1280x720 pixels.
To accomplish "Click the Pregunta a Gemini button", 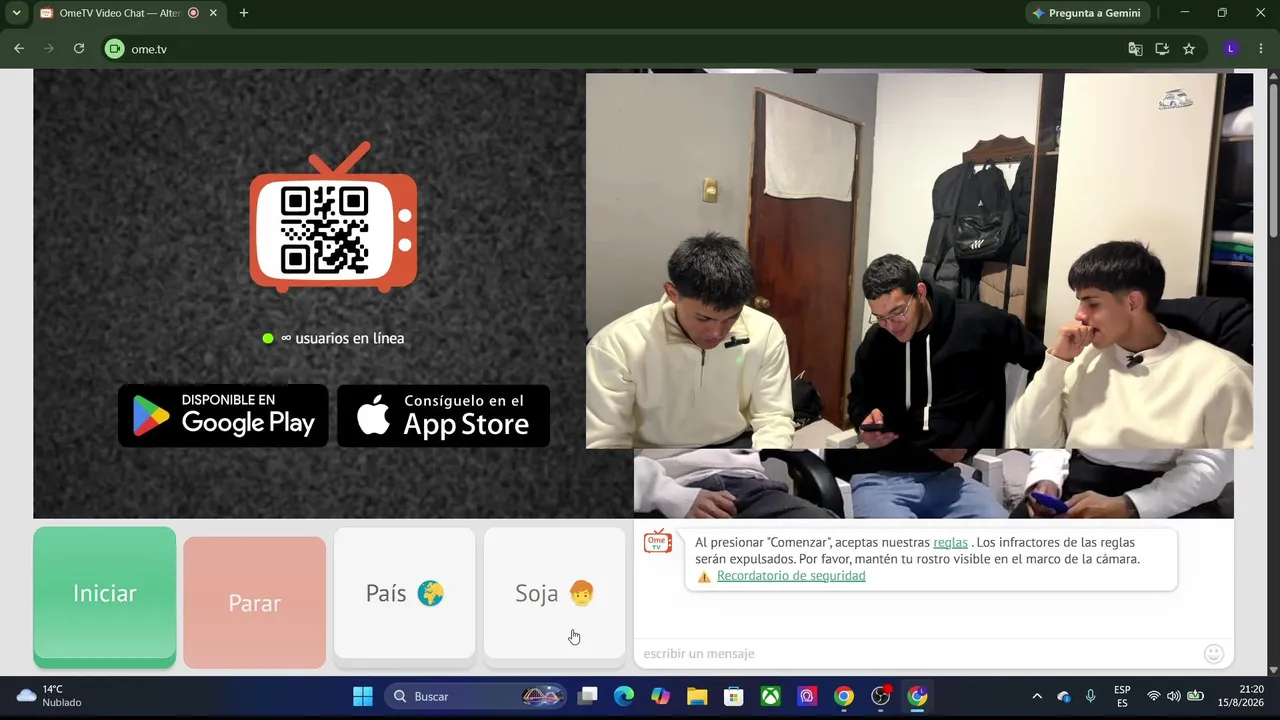I will click(x=1086, y=13).
